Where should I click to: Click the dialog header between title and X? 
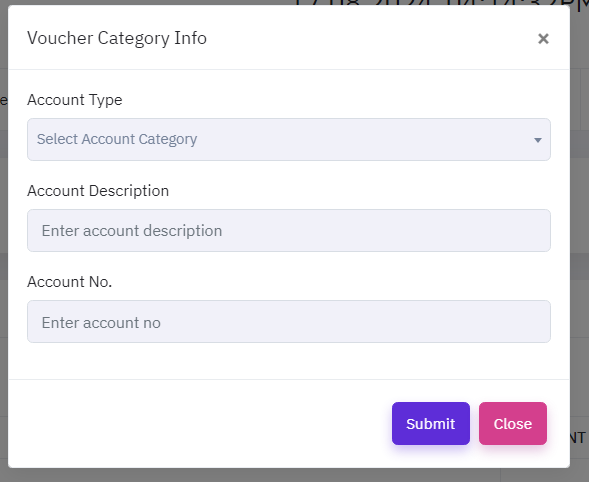point(372,38)
